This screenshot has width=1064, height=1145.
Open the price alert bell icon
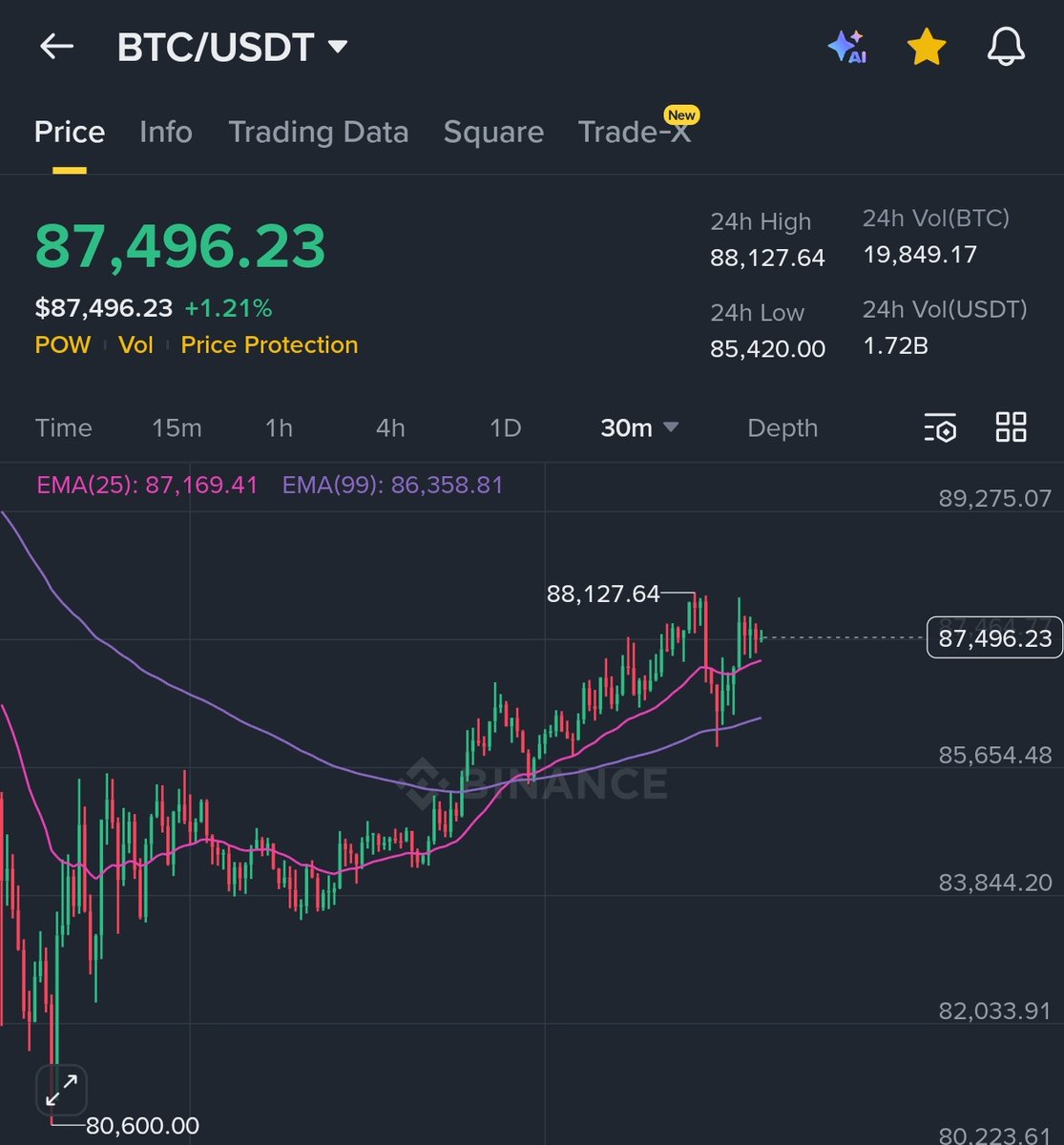(x=1006, y=47)
